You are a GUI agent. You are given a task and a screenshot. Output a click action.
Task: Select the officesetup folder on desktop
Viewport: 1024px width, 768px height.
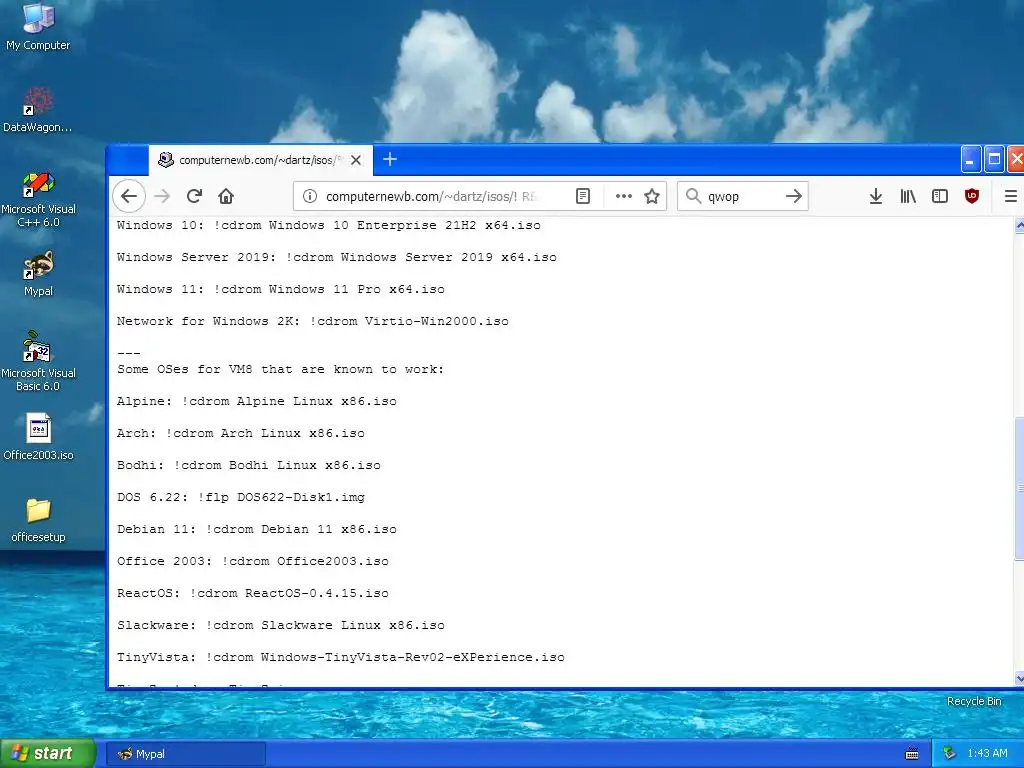pyautogui.click(x=38, y=520)
